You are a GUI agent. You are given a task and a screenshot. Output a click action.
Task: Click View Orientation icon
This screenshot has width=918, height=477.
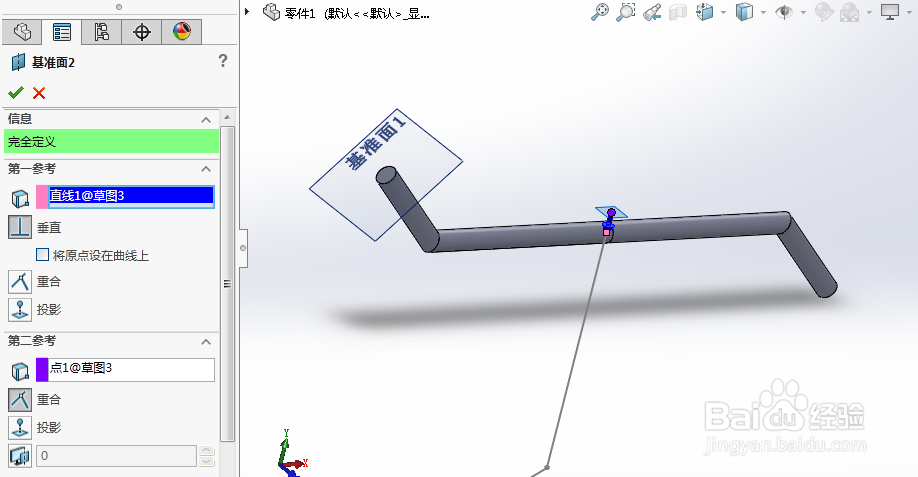pos(704,12)
